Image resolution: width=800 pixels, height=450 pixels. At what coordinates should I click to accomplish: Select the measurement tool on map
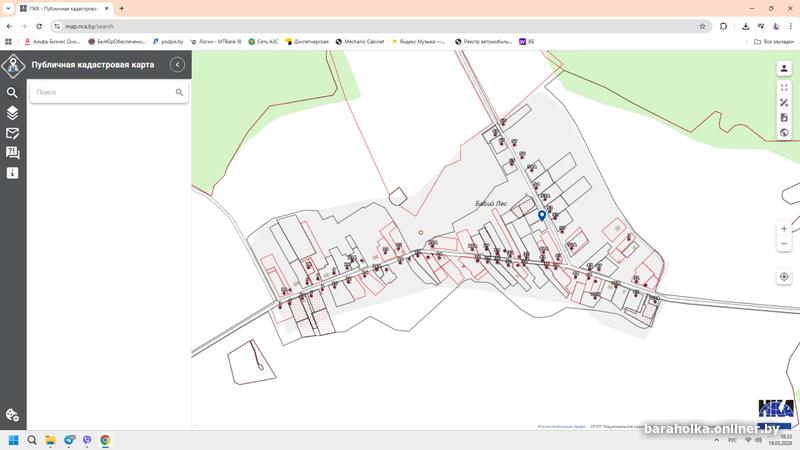784,103
